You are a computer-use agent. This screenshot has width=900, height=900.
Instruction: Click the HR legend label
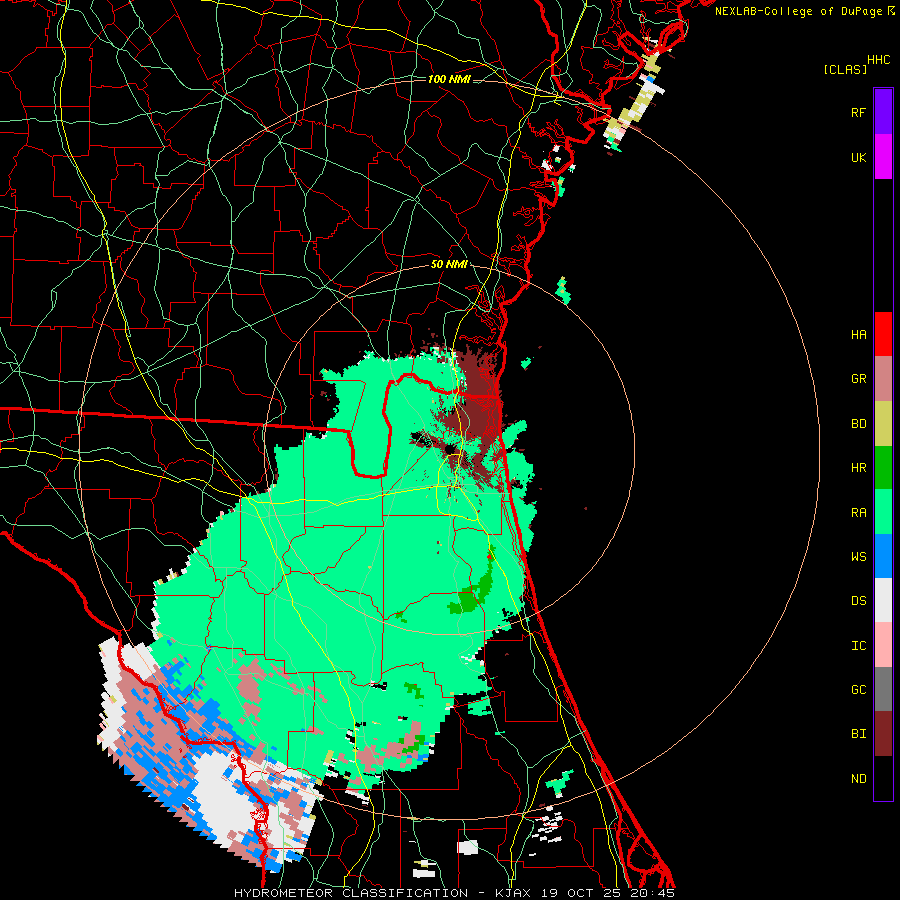(859, 468)
